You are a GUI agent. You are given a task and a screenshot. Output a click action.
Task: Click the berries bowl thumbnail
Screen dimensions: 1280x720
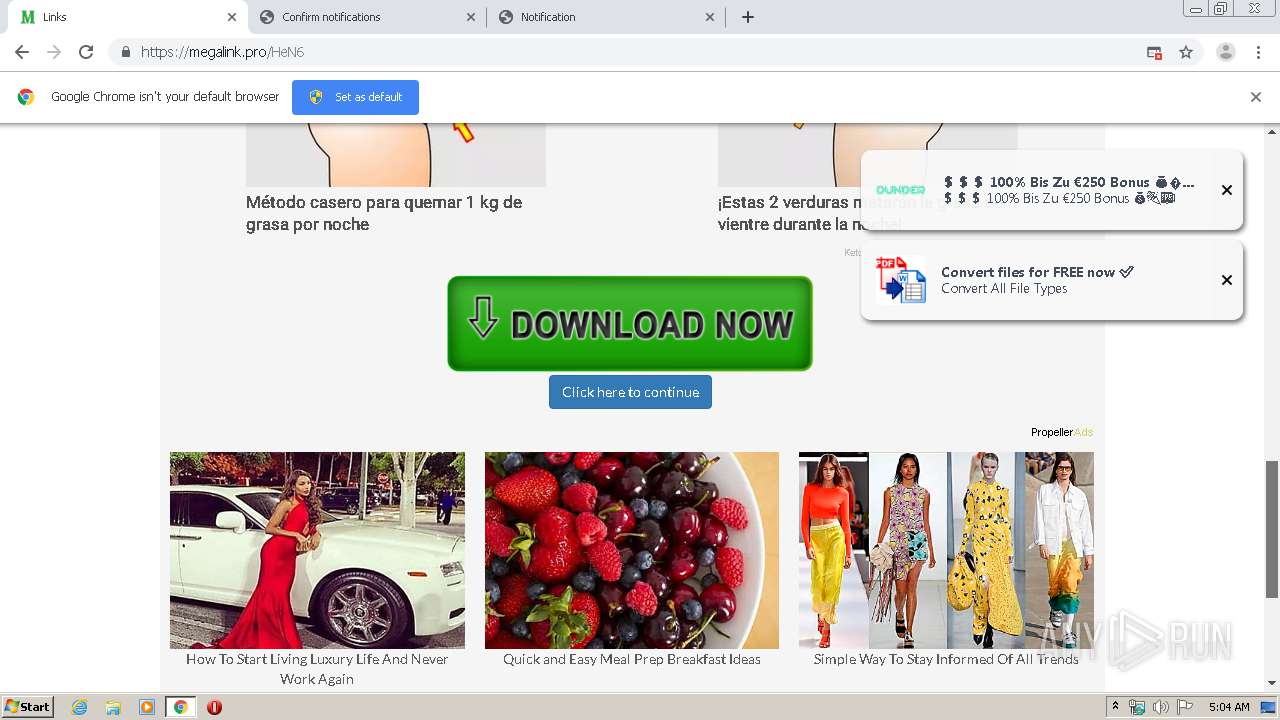[632, 550]
